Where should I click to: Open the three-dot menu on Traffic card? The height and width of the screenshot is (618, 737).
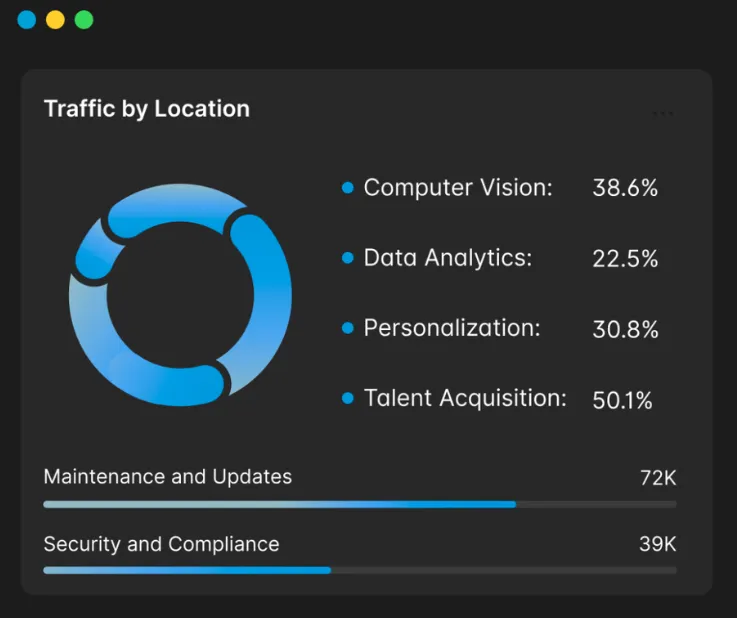pos(662,114)
